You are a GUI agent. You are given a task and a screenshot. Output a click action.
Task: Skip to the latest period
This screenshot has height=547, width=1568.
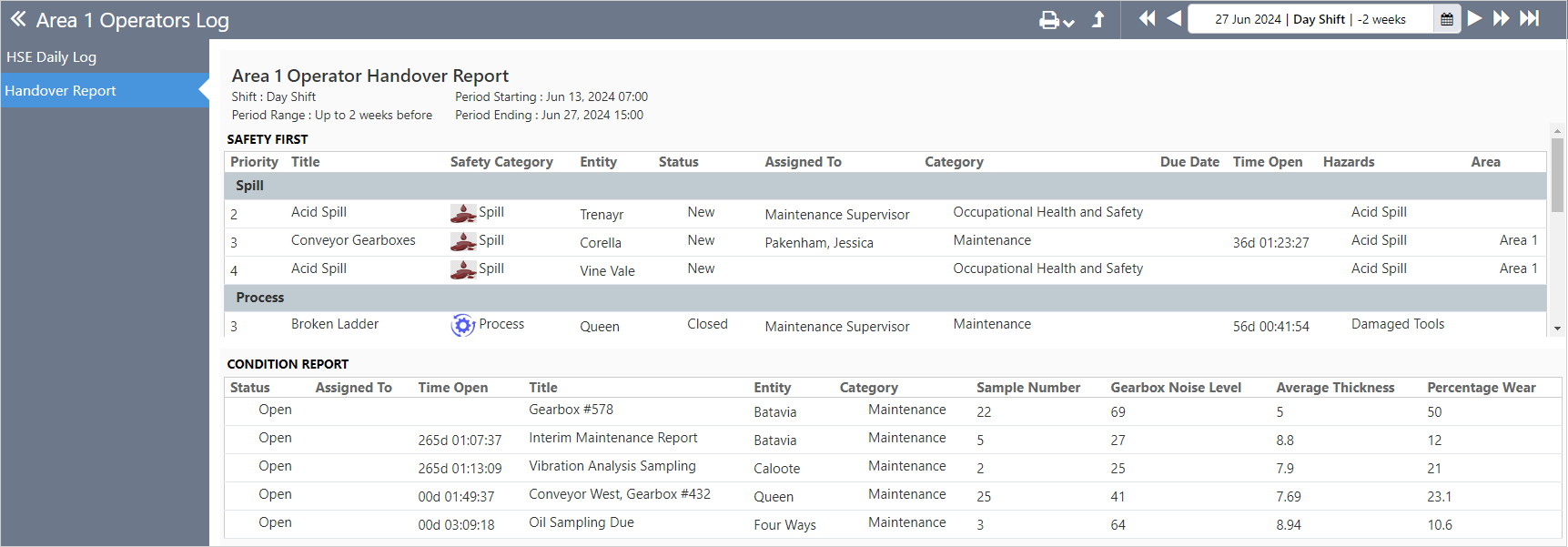(x=1530, y=18)
